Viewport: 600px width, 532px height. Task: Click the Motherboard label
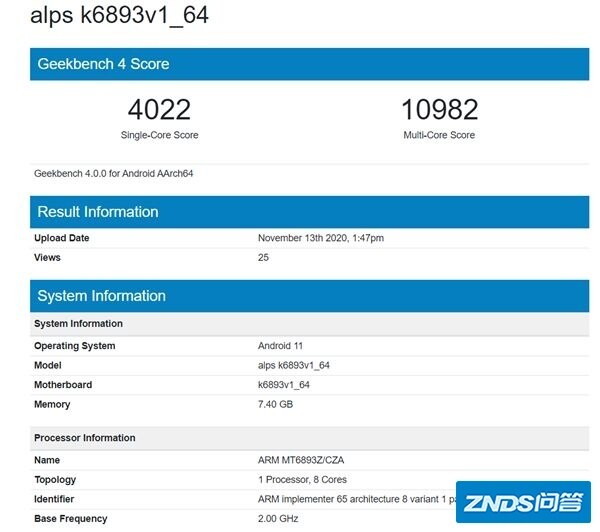click(x=63, y=385)
